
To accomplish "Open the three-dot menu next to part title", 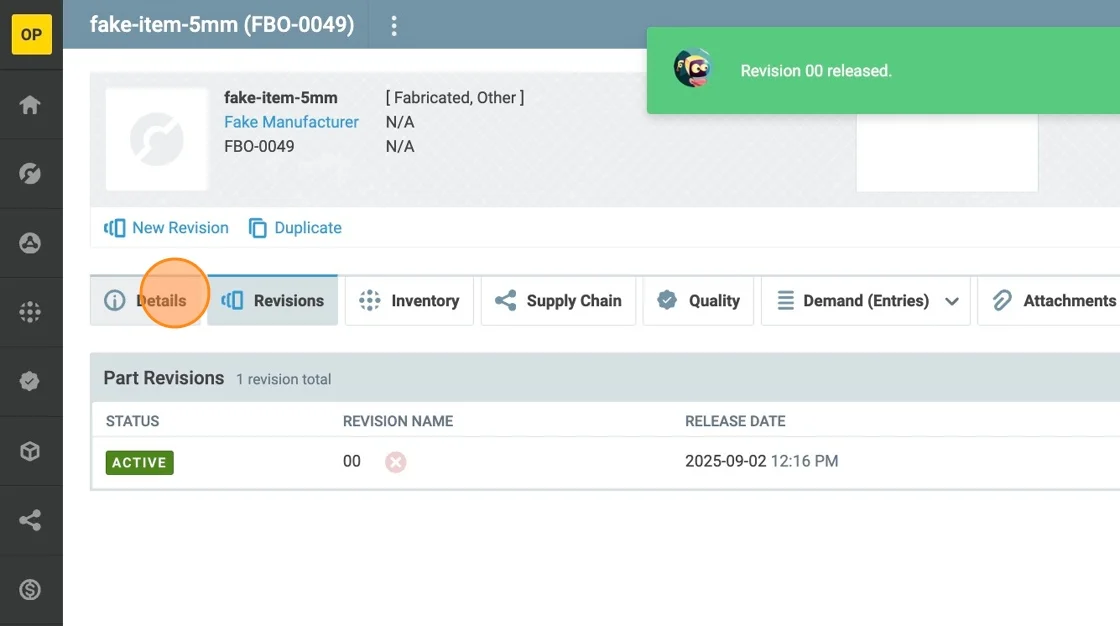I will click(x=394, y=26).
